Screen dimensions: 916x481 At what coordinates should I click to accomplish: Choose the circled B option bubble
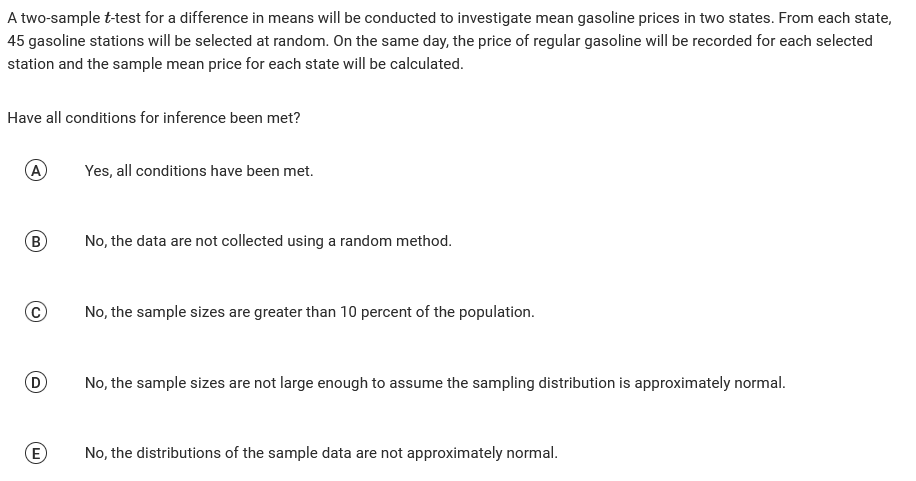click(x=35, y=241)
